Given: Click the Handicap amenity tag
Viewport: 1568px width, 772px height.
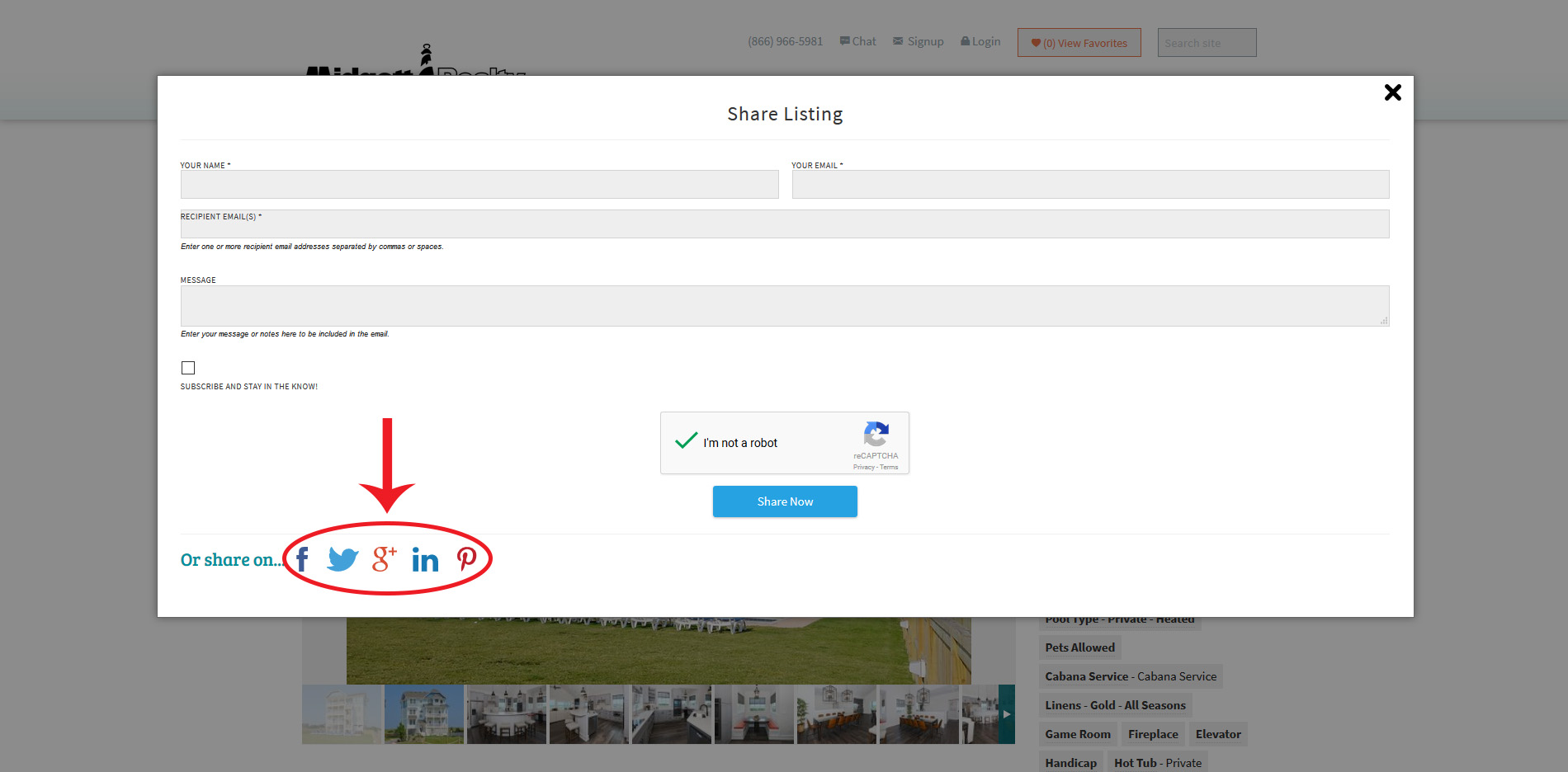Looking at the screenshot, I should coord(1070,763).
